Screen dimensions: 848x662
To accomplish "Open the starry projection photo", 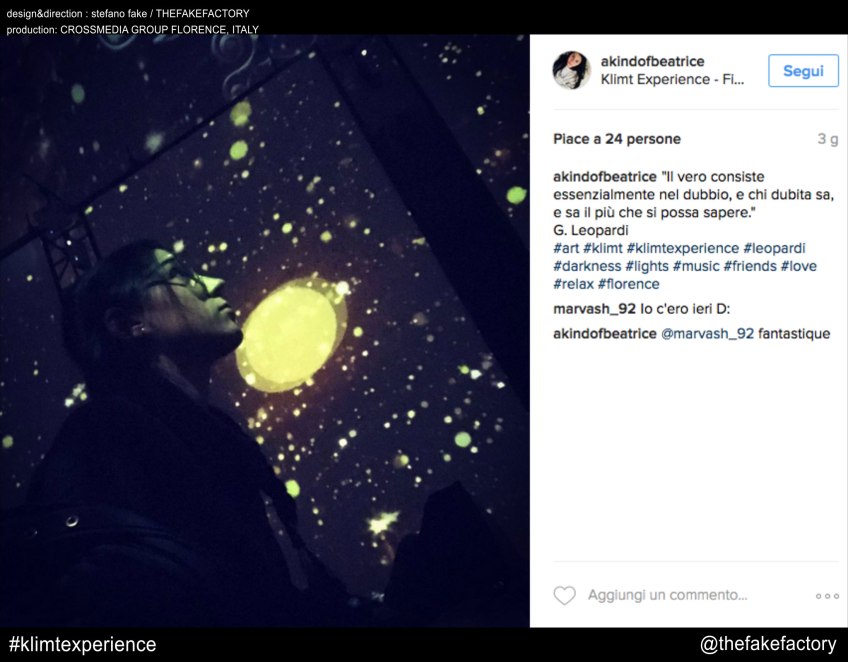I will [264, 331].
